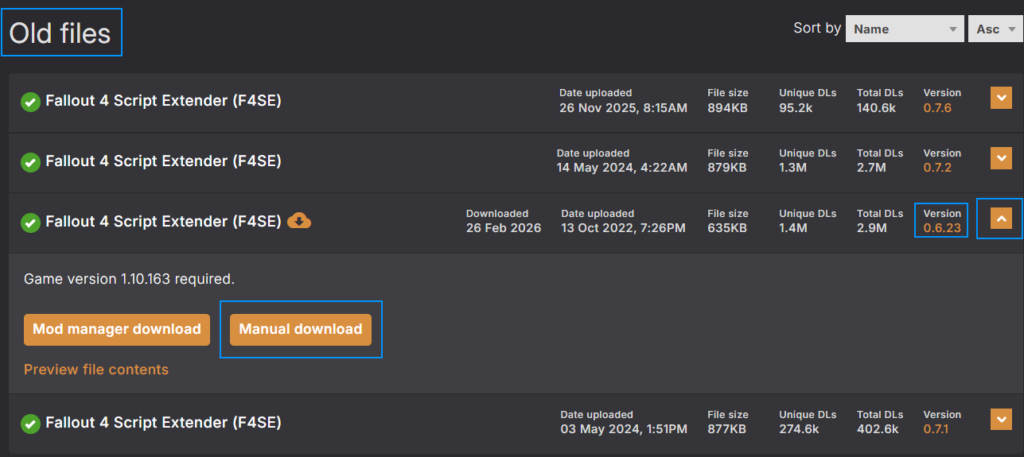Select the F4SE file title uploaded 14 May 2024

163,161
